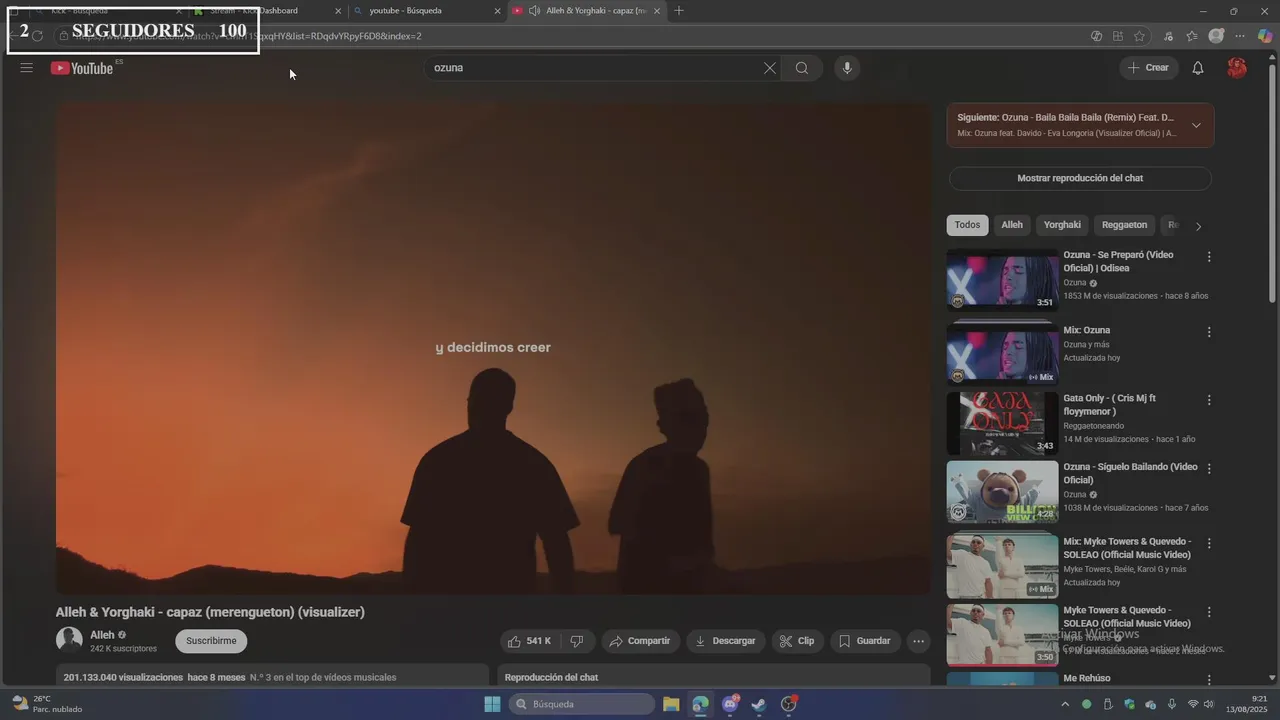This screenshot has height=720, width=1280.
Task: Click the video title 'Alleh & Yorghaki - capaz'
Action: [210, 612]
